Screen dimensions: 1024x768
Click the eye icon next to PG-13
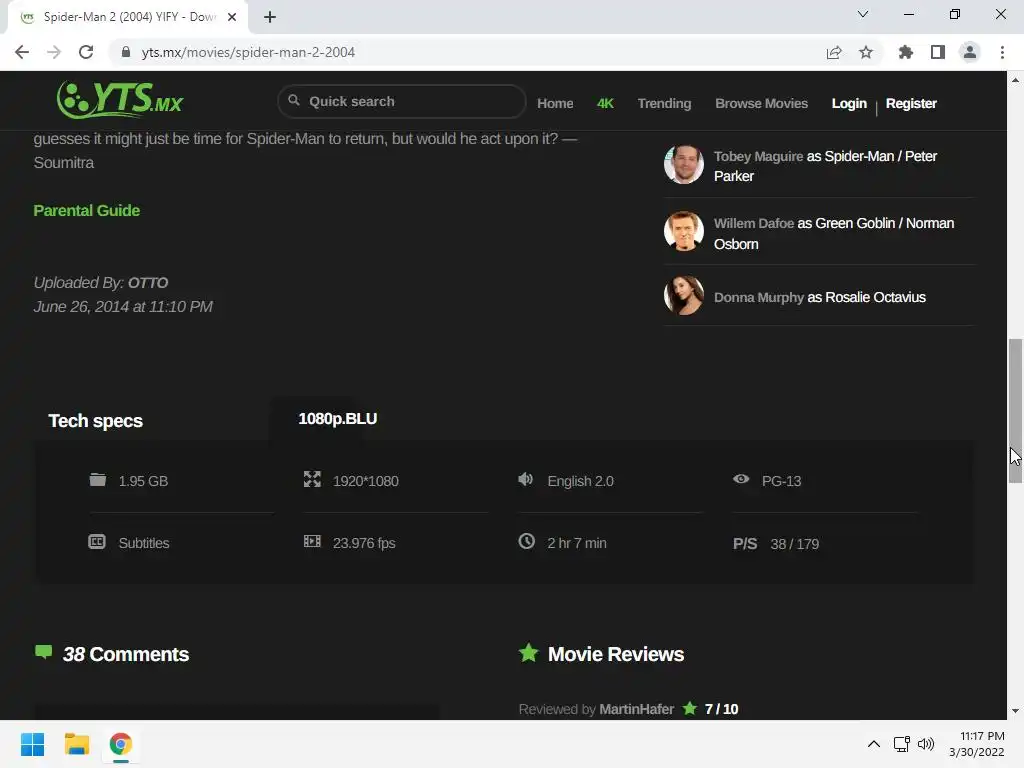741,479
